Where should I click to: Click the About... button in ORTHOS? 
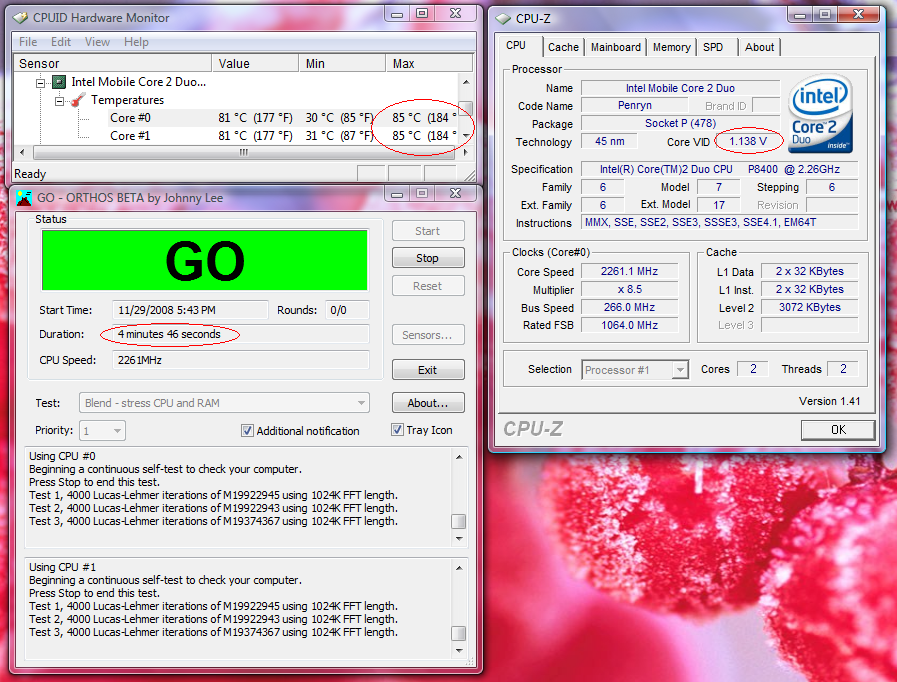coord(428,403)
